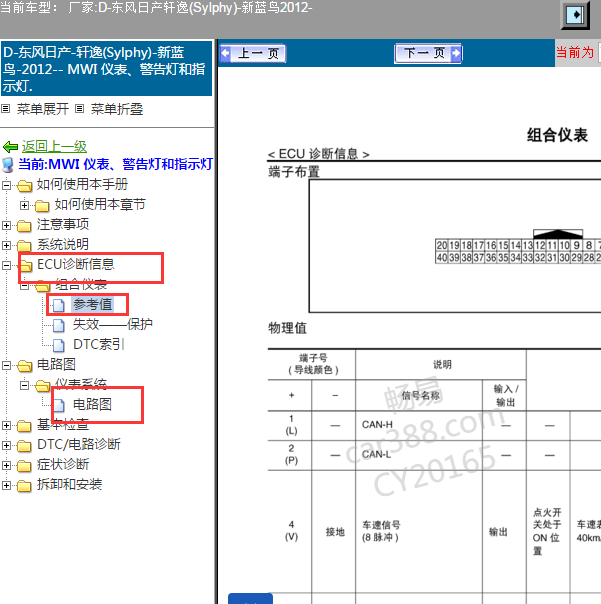Viewport: 601px width, 604px height.
Task: Click the 下一页 next page button
Action: pos(428,53)
